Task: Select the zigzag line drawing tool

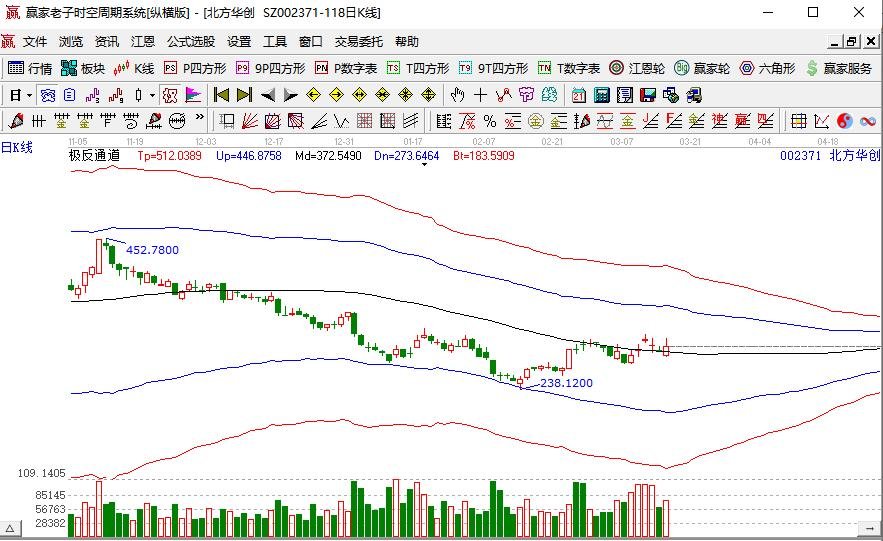Action: click(503, 95)
